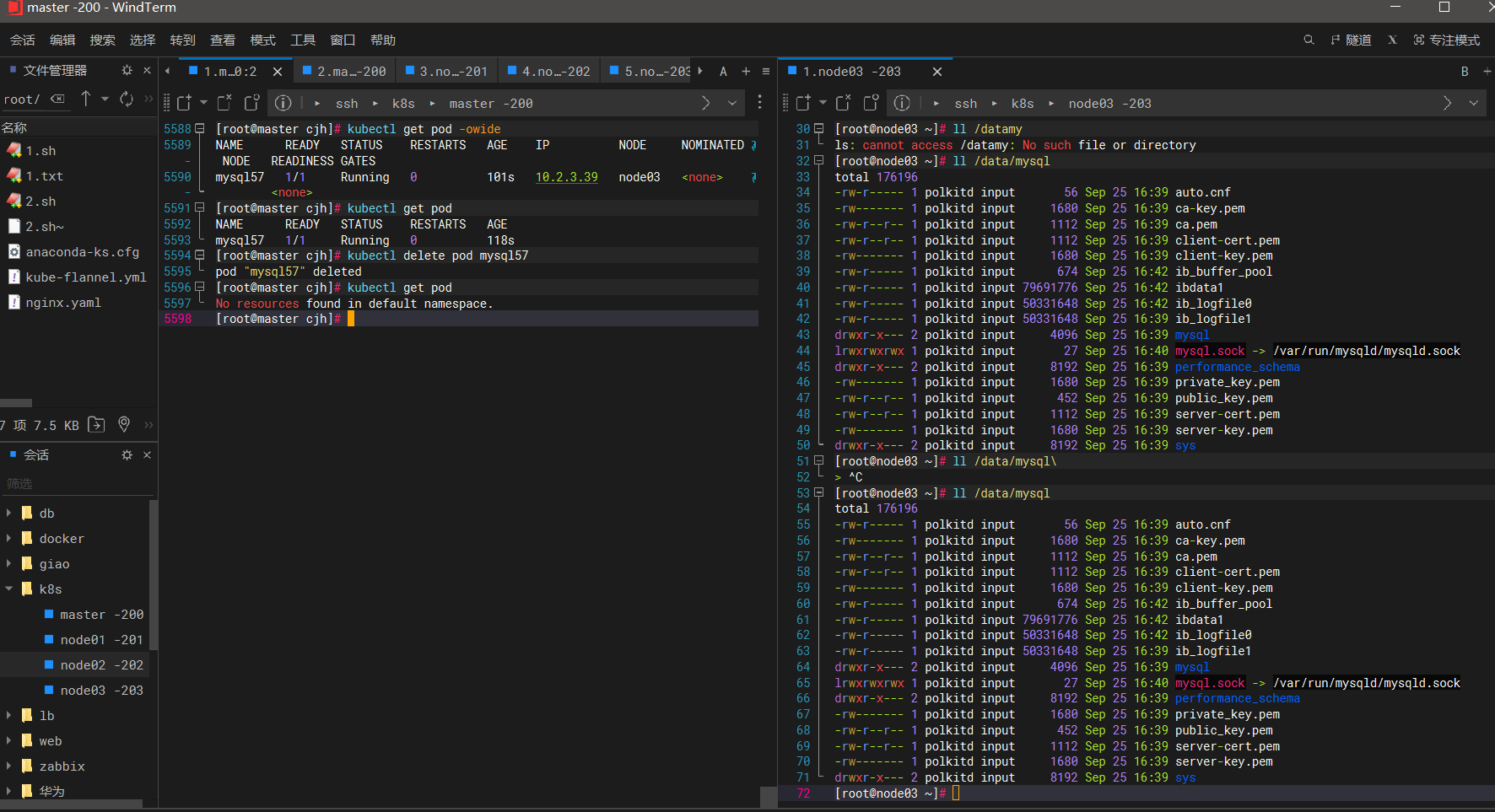The height and width of the screenshot is (812, 1495).
Task: Expand the db session folder
Action: point(8,513)
